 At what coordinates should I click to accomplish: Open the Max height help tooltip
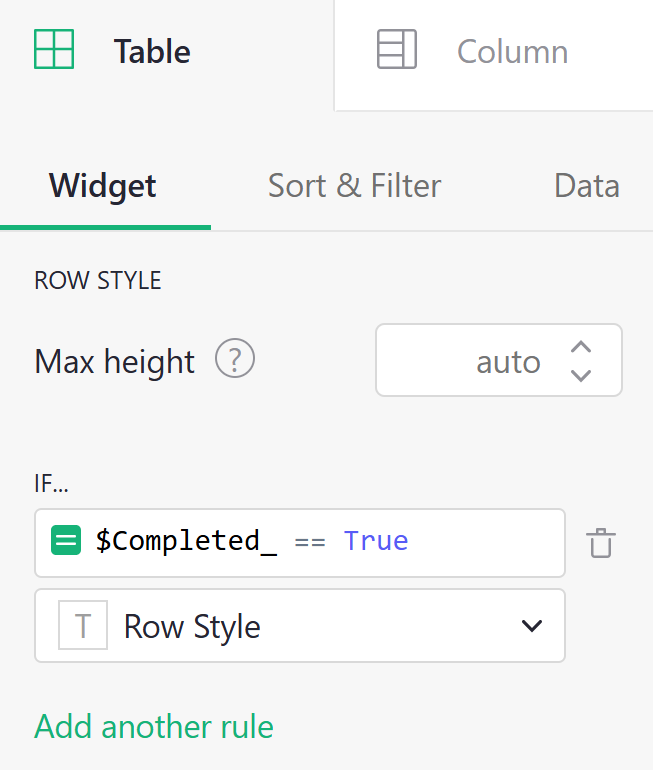tap(236, 358)
